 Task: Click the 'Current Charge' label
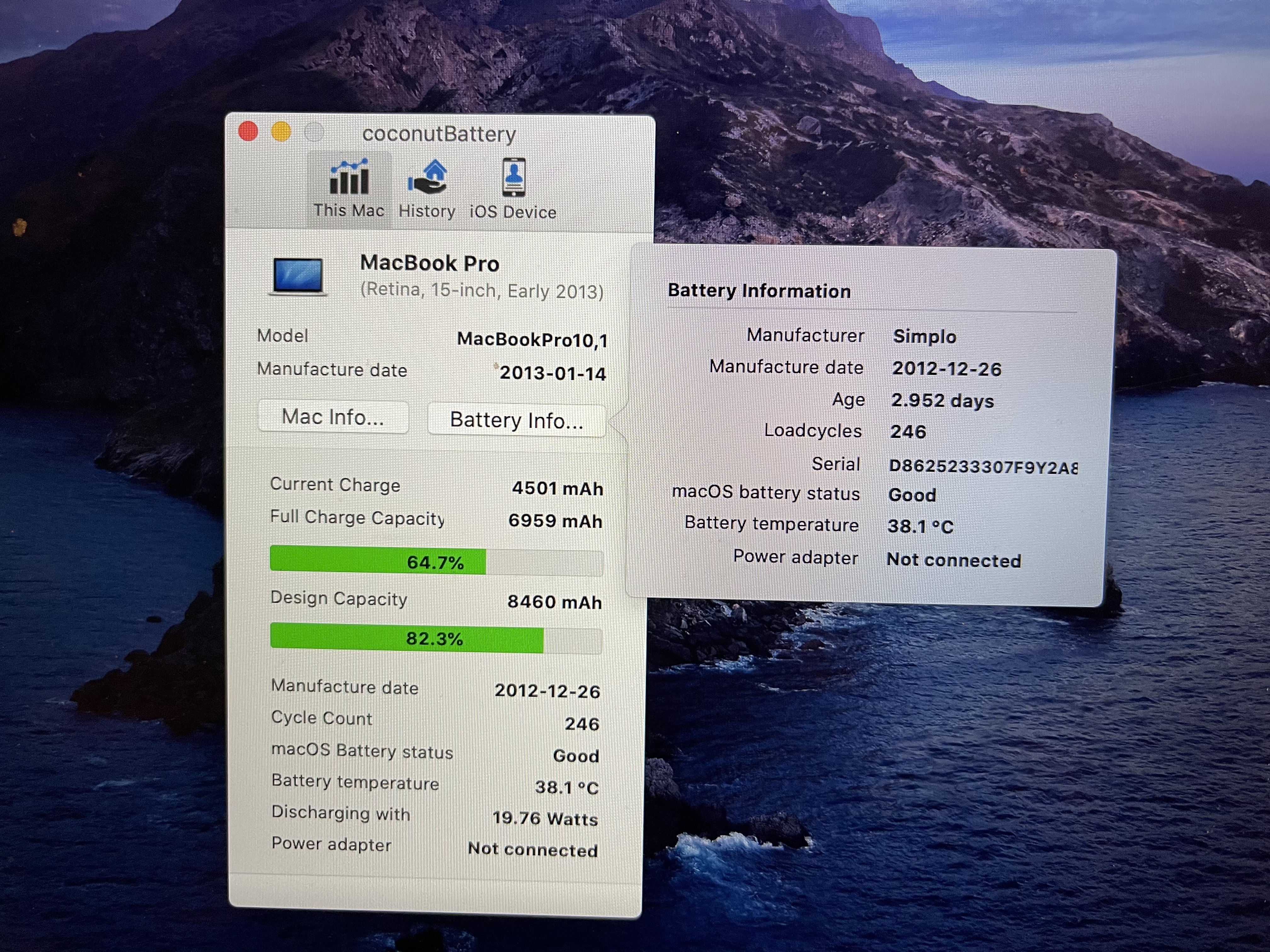[x=335, y=485]
